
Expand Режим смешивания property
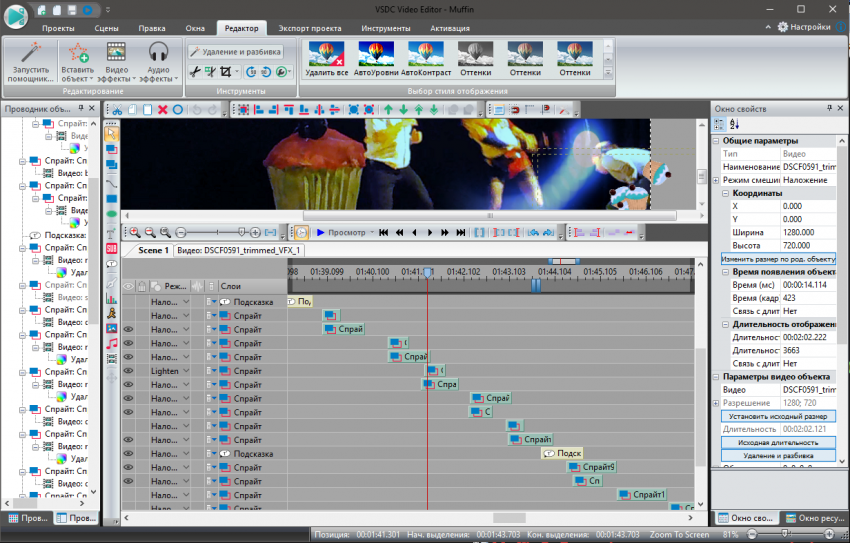716,180
